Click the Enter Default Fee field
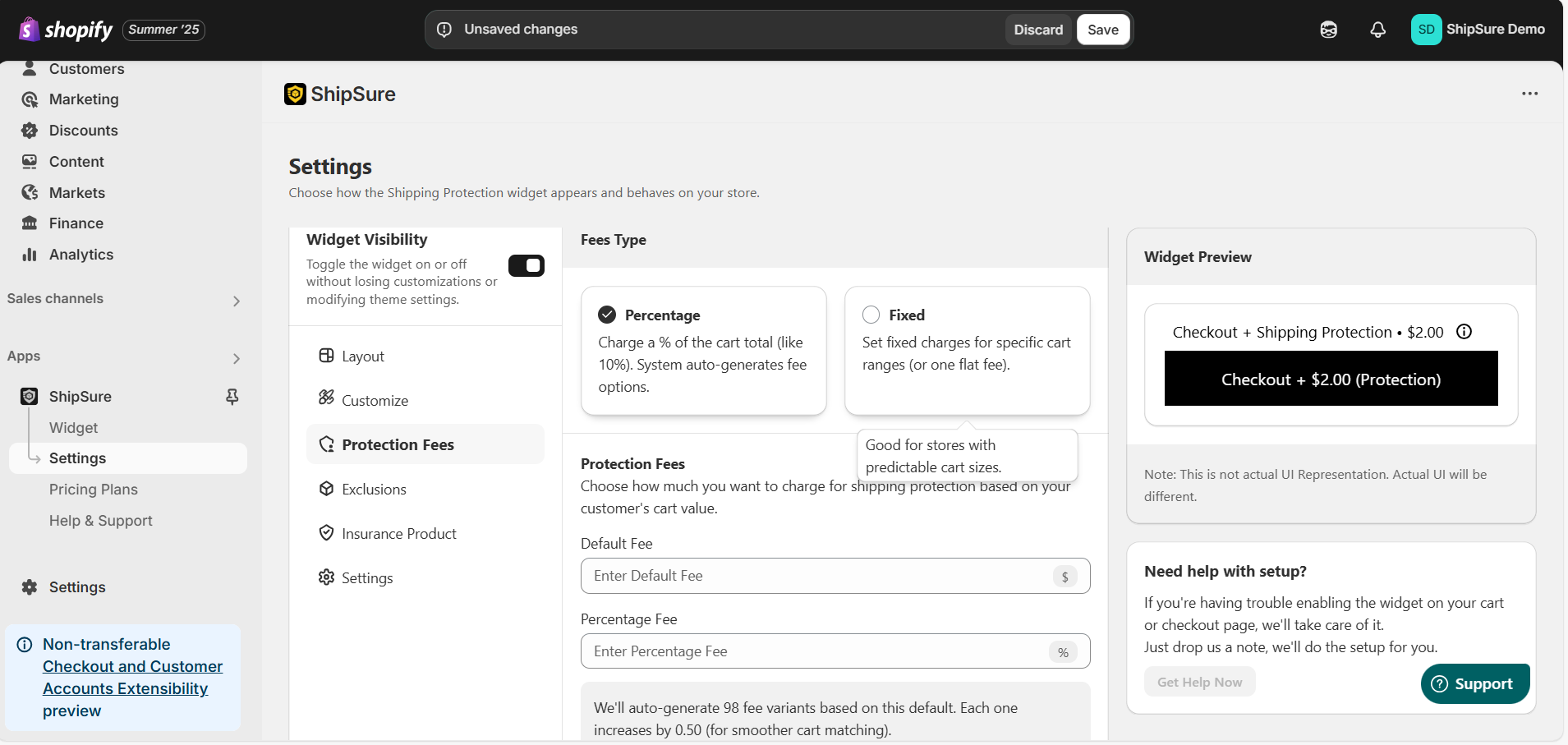 (835, 576)
